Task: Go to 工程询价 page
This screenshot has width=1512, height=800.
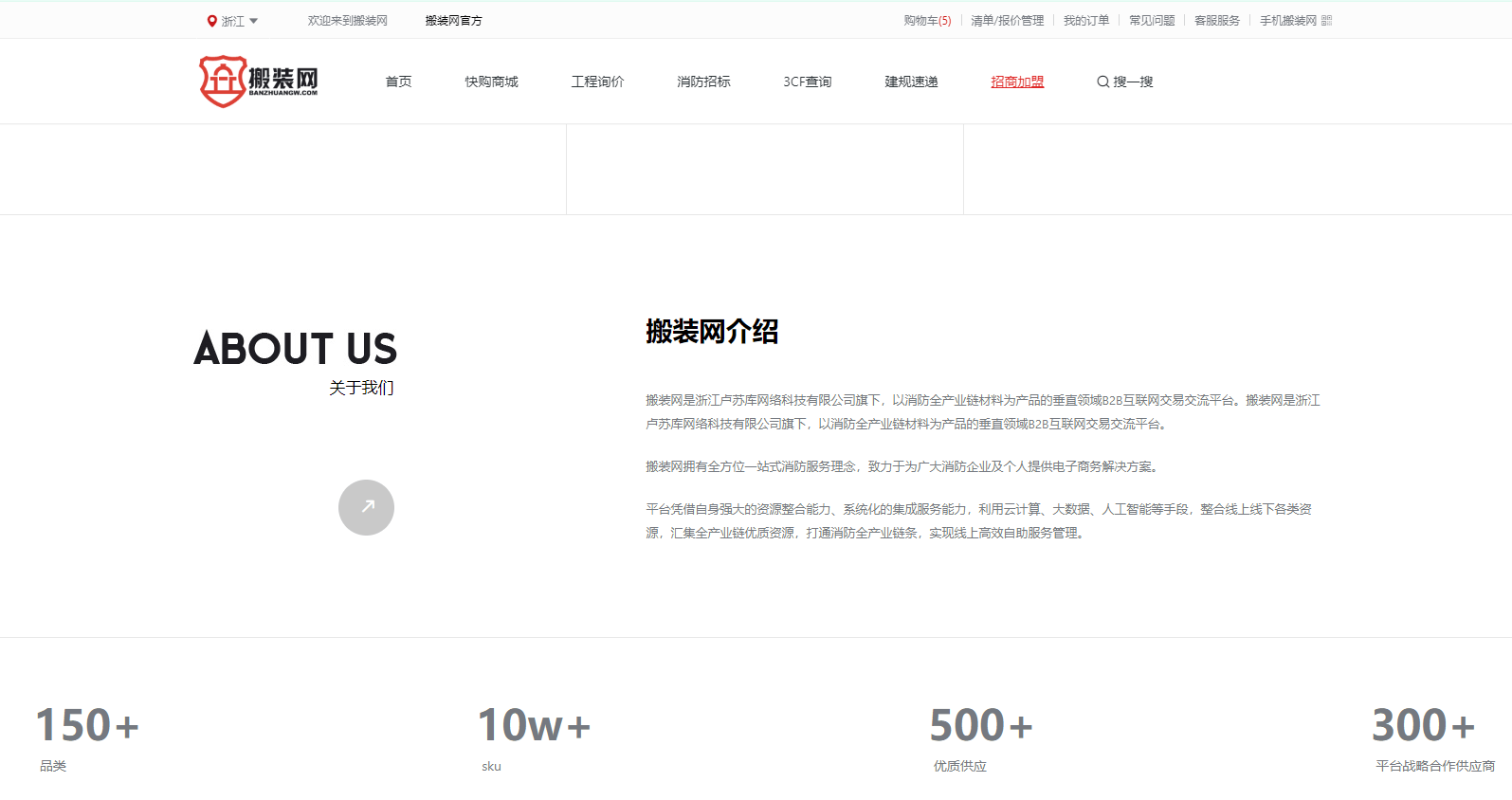Action: pyautogui.click(x=597, y=82)
